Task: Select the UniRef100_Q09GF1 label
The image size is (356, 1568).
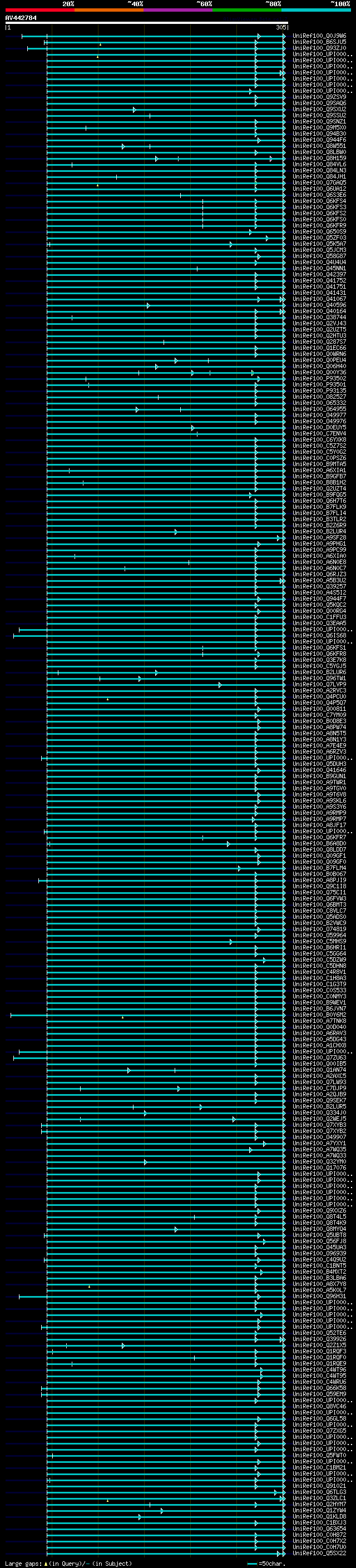Action: [x=319, y=856]
